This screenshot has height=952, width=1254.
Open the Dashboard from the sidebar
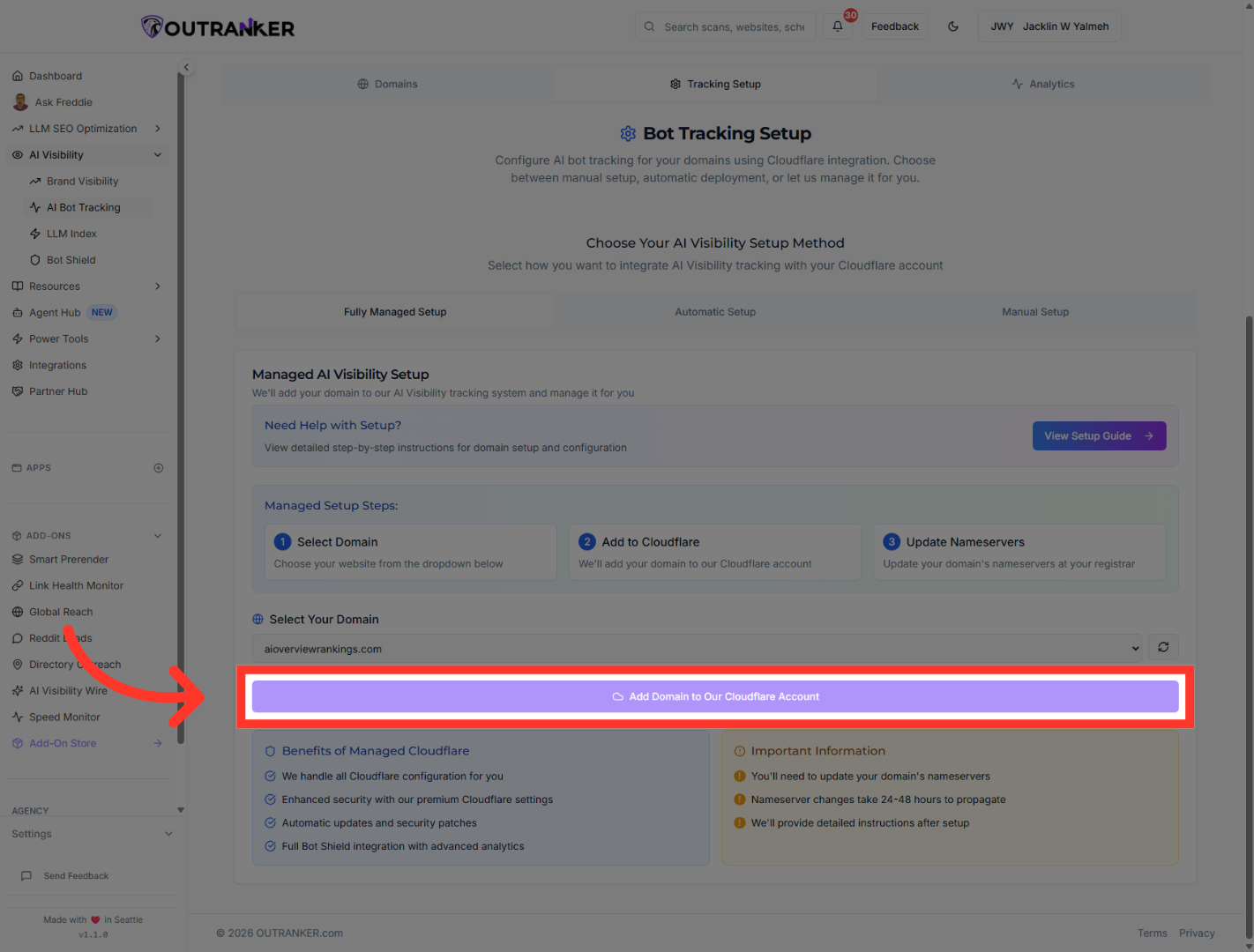[x=56, y=76]
